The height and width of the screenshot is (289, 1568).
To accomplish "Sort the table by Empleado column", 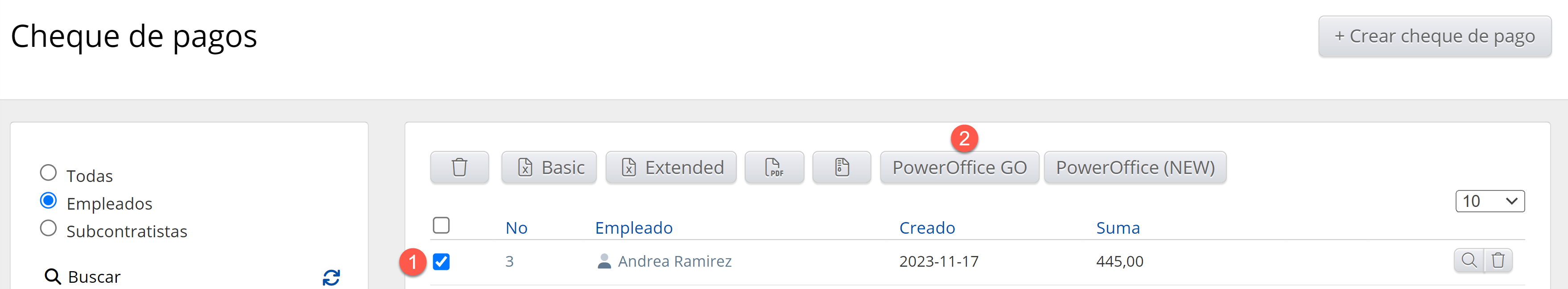I will [633, 227].
